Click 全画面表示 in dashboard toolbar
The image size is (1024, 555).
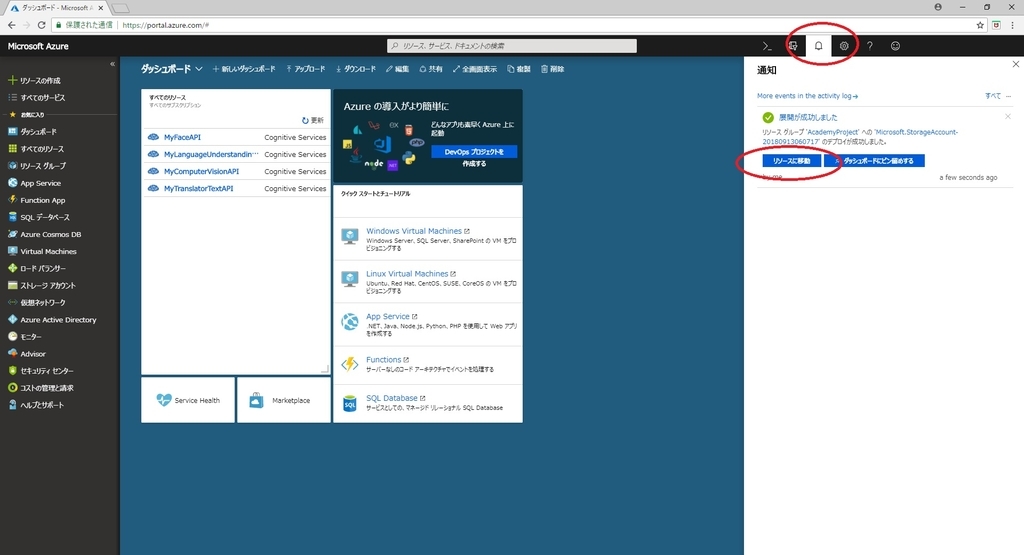coord(475,69)
